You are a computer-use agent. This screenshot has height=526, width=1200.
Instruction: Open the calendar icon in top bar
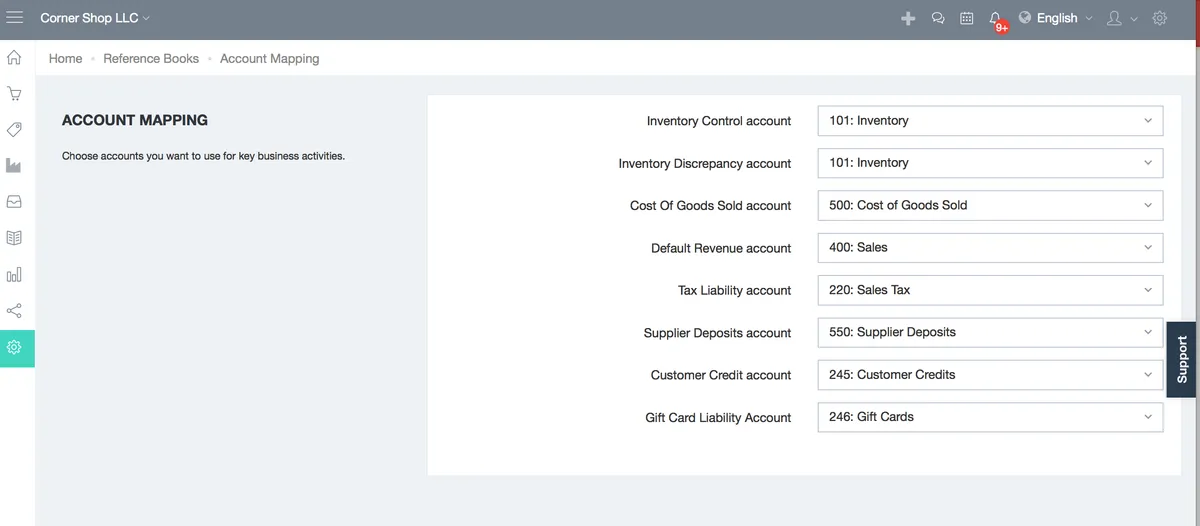tap(967, 18)
